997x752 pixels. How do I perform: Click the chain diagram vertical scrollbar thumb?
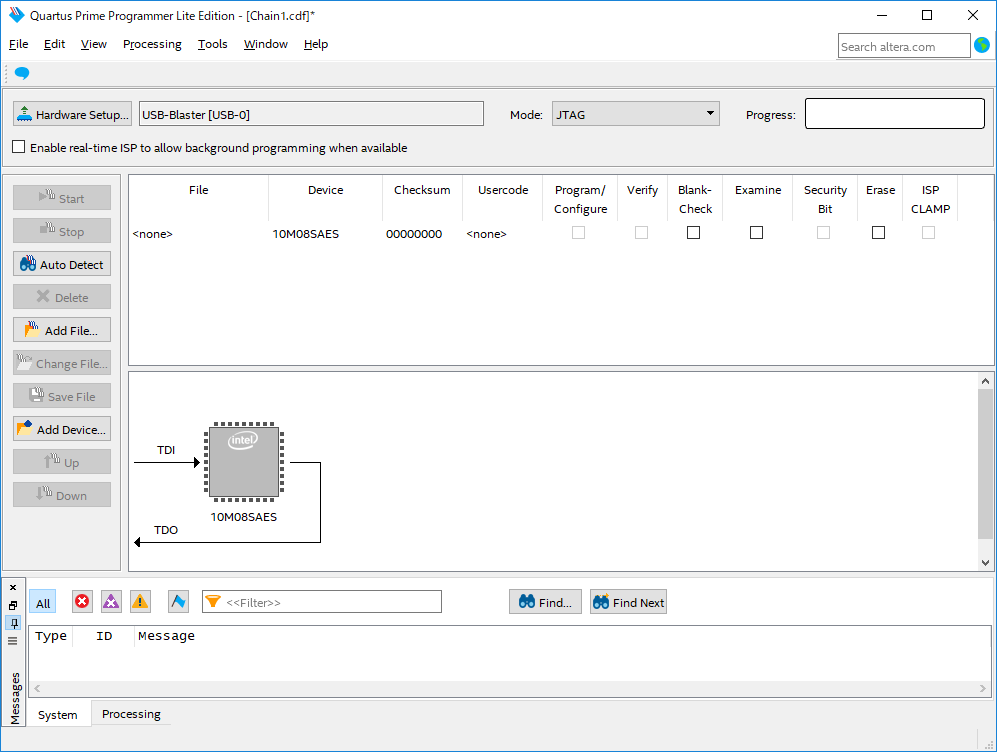tap(985, 463)
